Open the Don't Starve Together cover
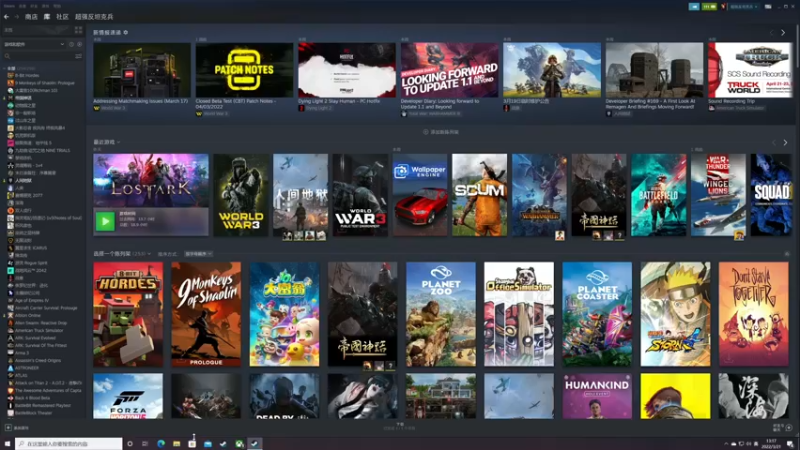 click(x=754, y=314)
